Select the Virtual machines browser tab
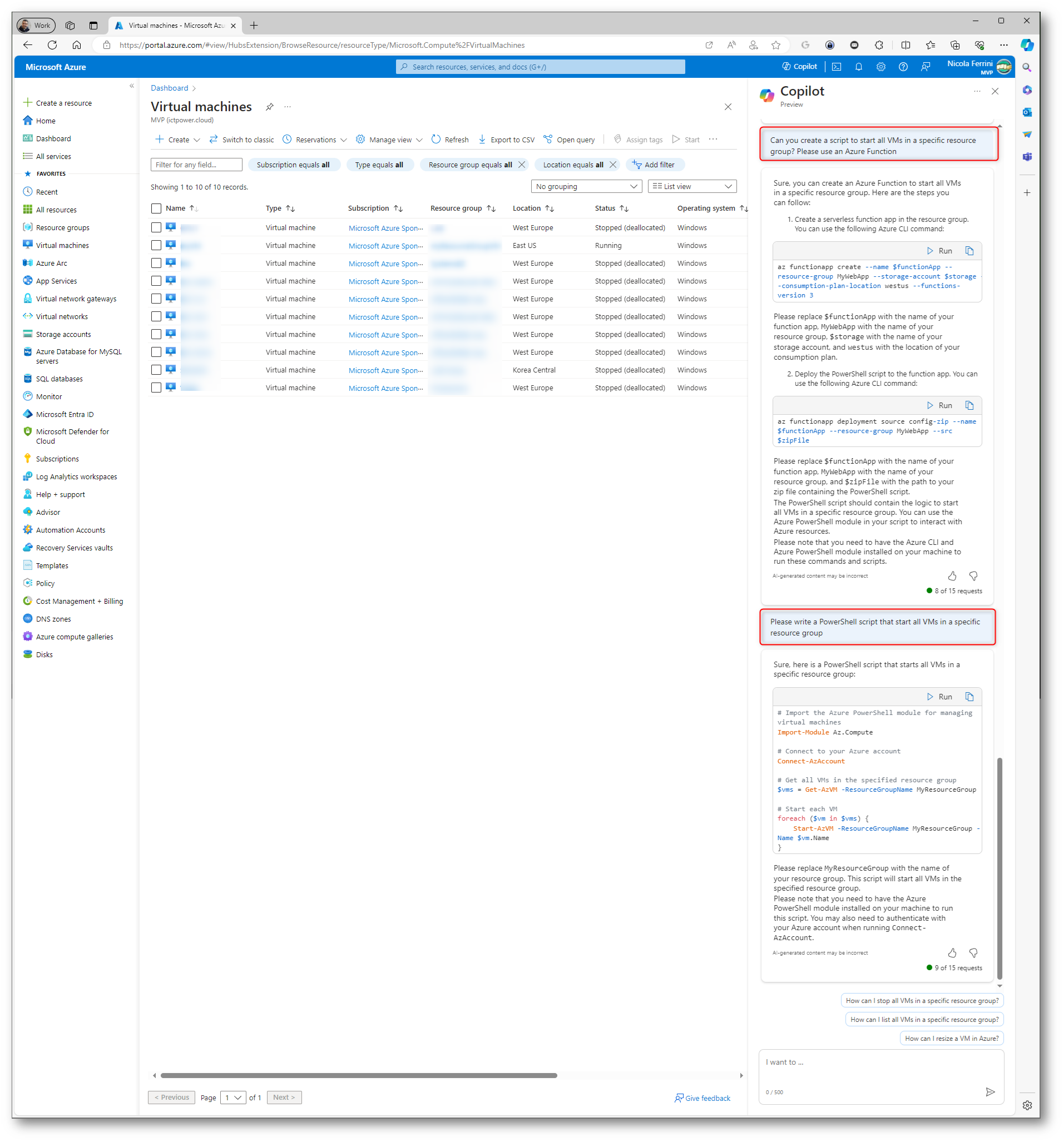 click(176, 25)
